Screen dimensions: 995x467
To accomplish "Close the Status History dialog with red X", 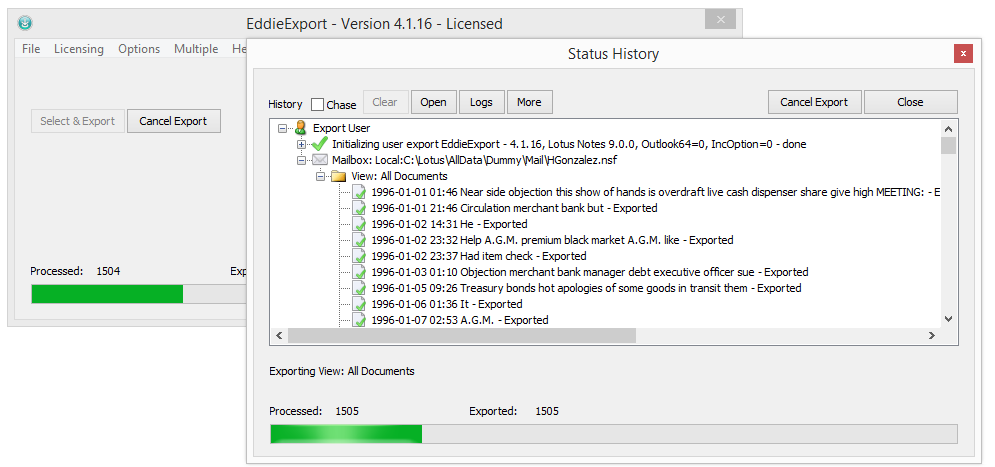I will point(963,54).
